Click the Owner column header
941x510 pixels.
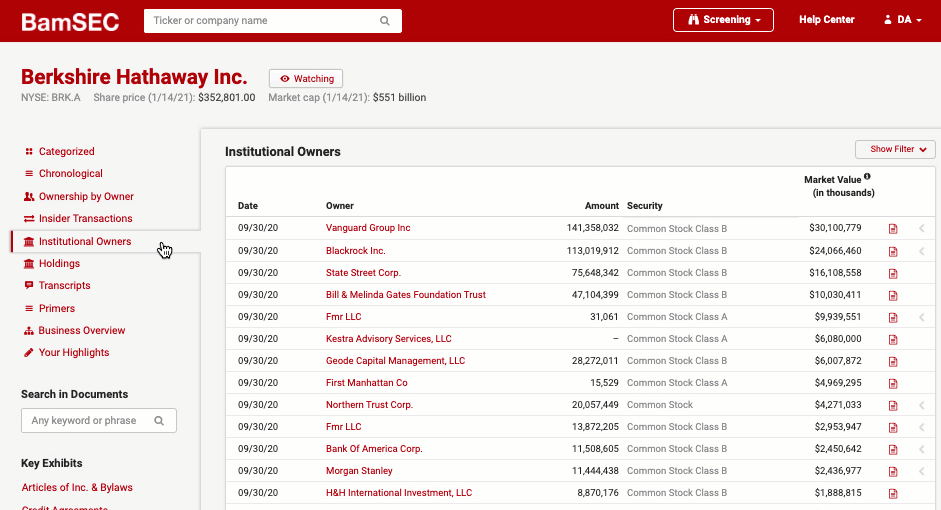340,206
